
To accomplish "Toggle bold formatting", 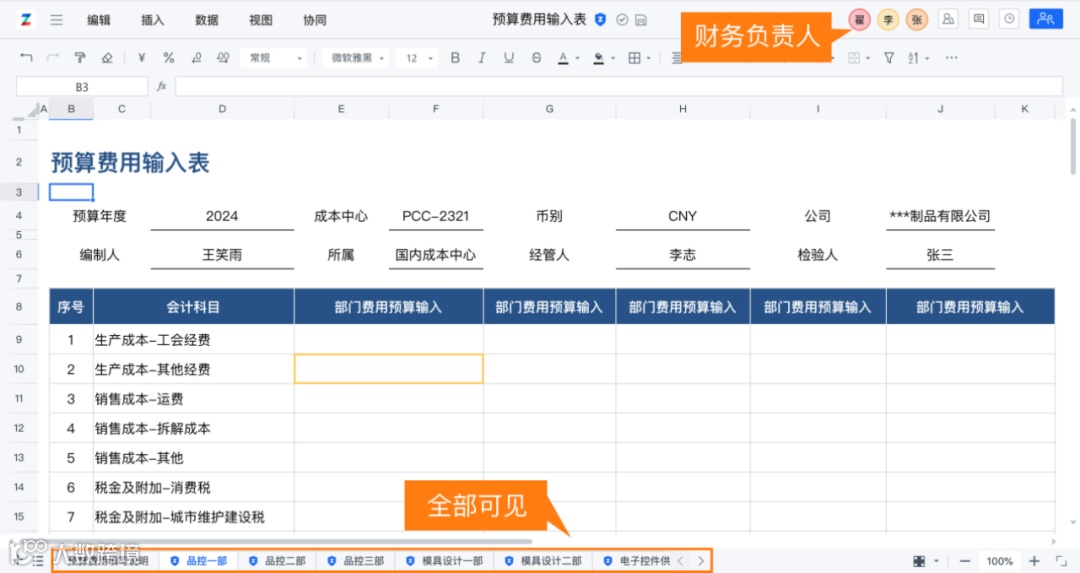I will pos(455,58).
